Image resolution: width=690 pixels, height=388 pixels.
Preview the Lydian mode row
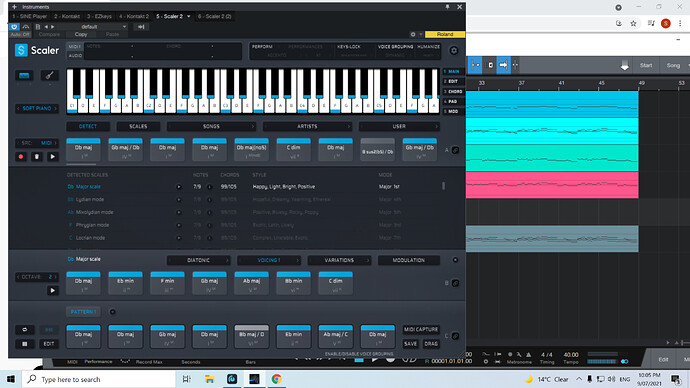(179, 199)
